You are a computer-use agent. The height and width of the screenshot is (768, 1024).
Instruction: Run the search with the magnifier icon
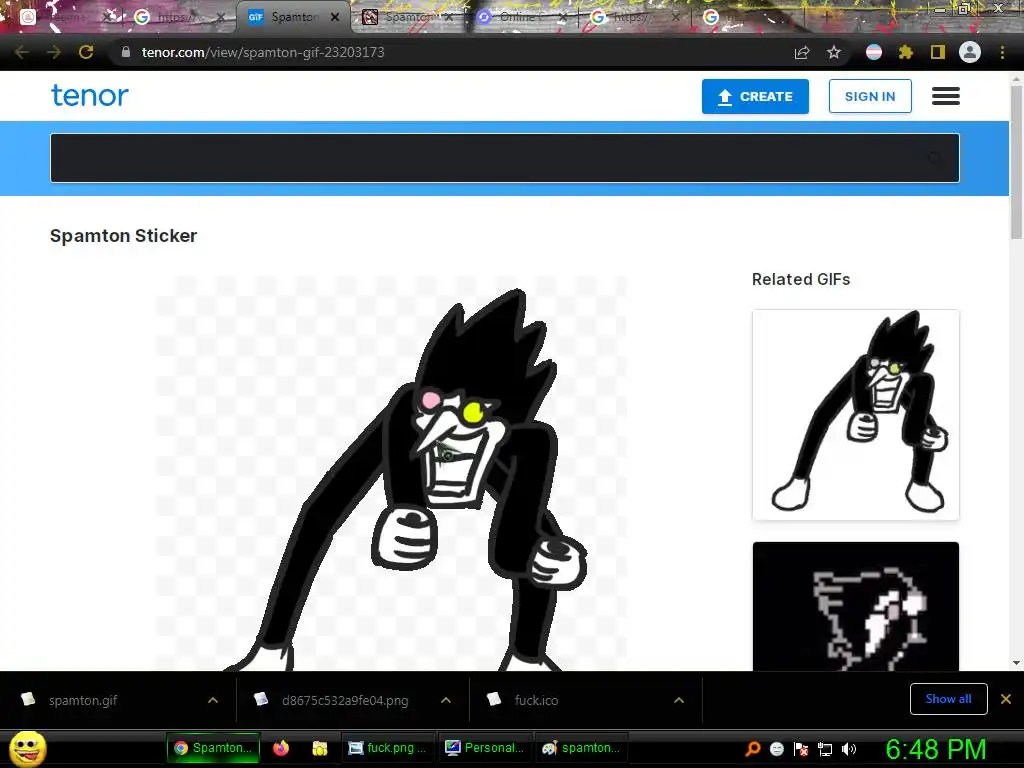point(935,158)
